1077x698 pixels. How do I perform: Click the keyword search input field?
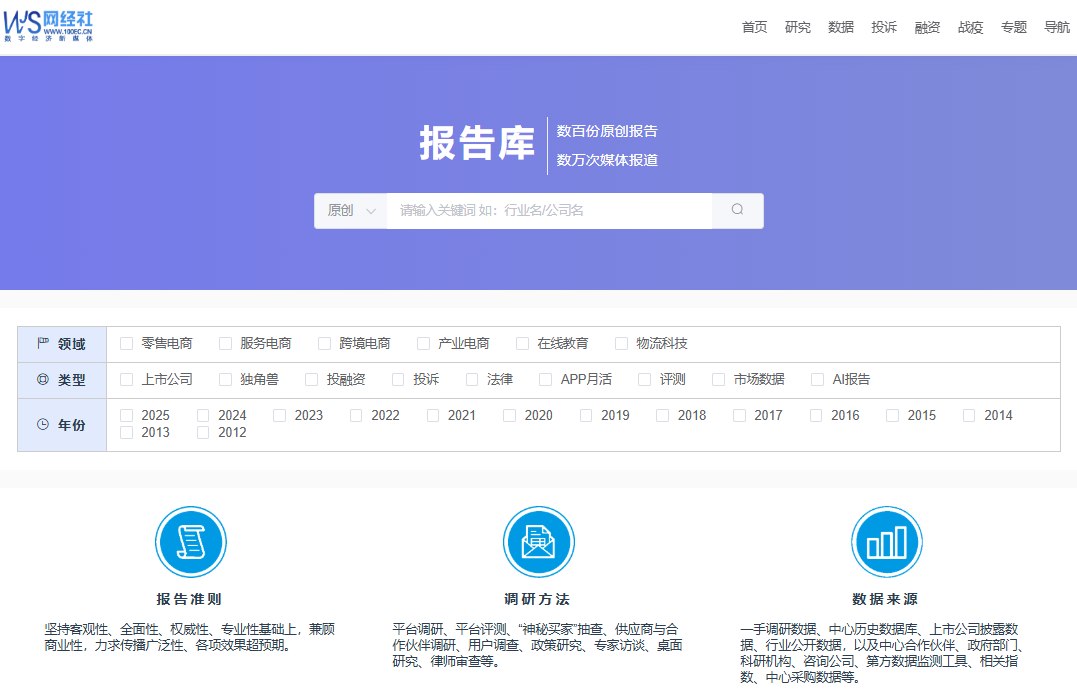coord(549,211)
